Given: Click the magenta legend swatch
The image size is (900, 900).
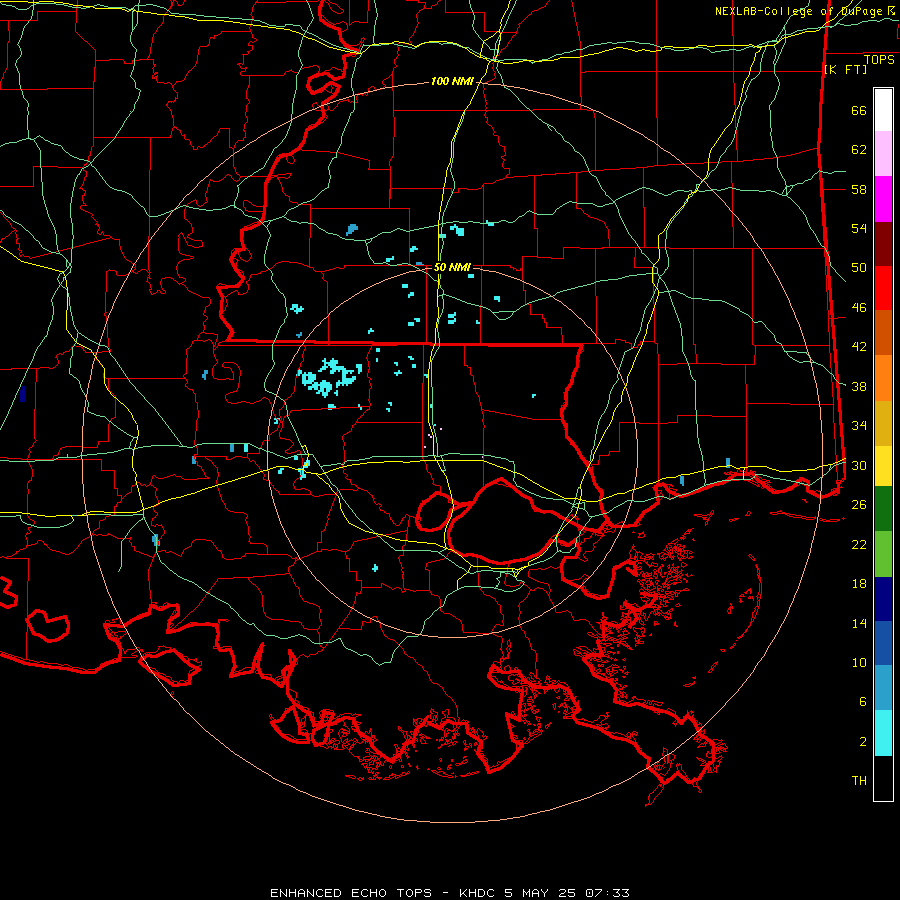Looking at the screenshot, I should [x=883, y=199].
